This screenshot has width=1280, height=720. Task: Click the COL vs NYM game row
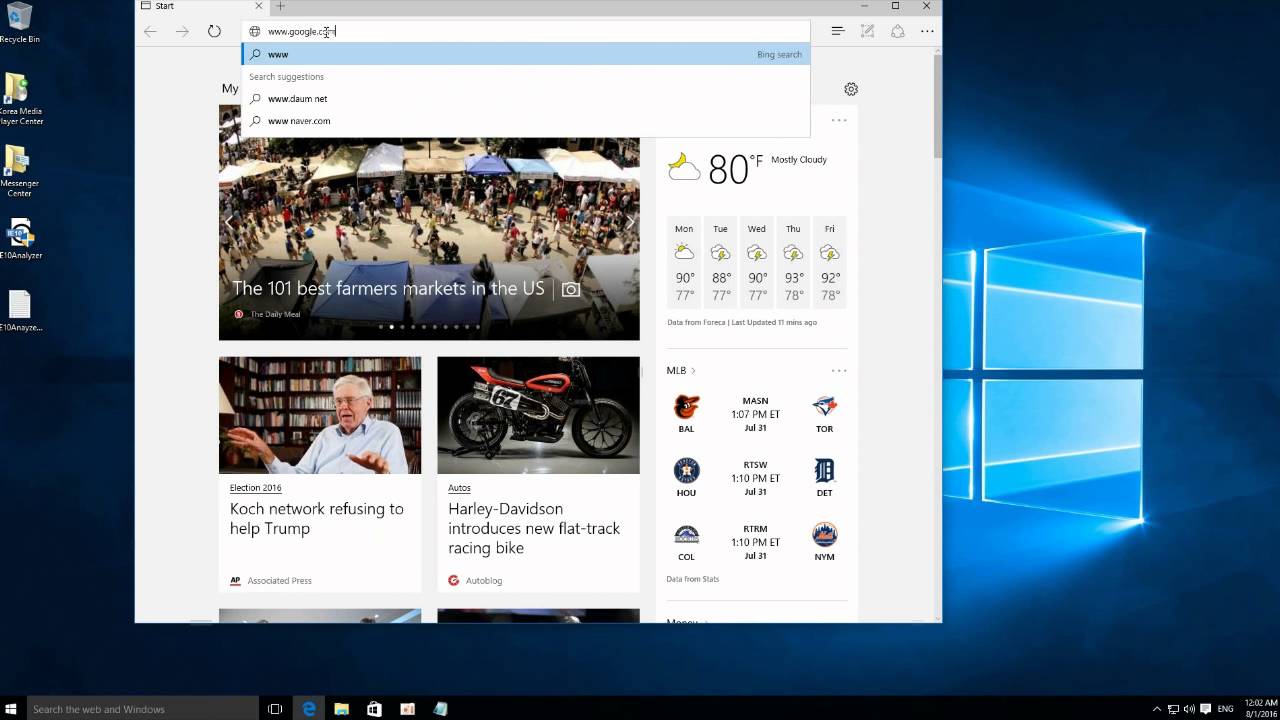tap(756, 542)
